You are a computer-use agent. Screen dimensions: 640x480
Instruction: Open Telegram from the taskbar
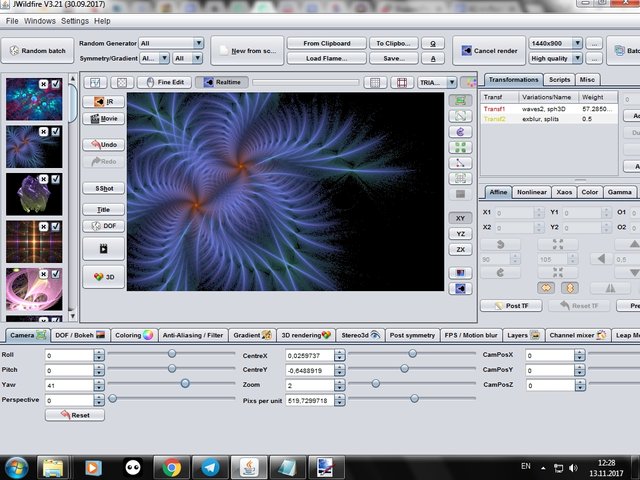click(210, 466)
